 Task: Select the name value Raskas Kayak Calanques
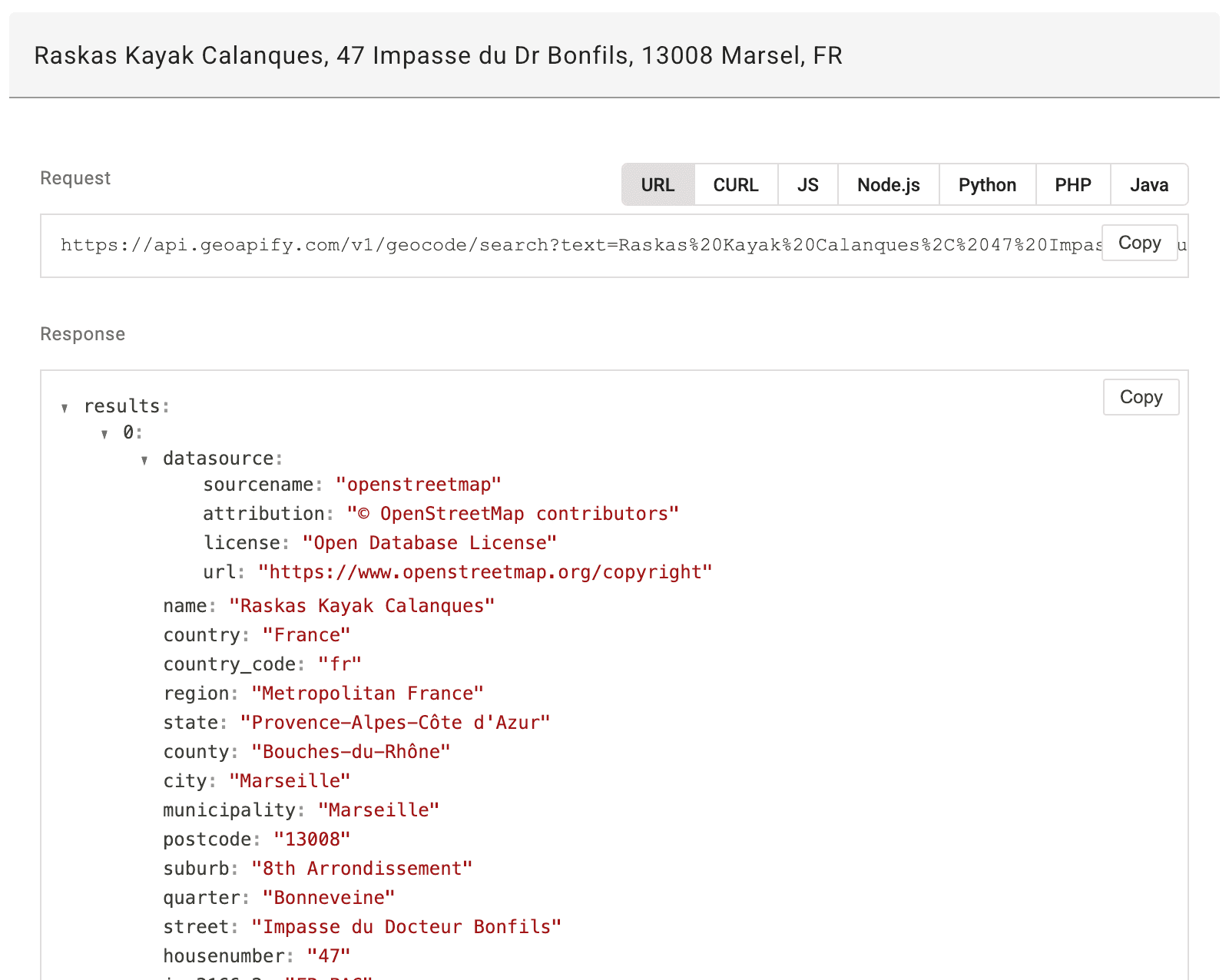pos(362,606)
